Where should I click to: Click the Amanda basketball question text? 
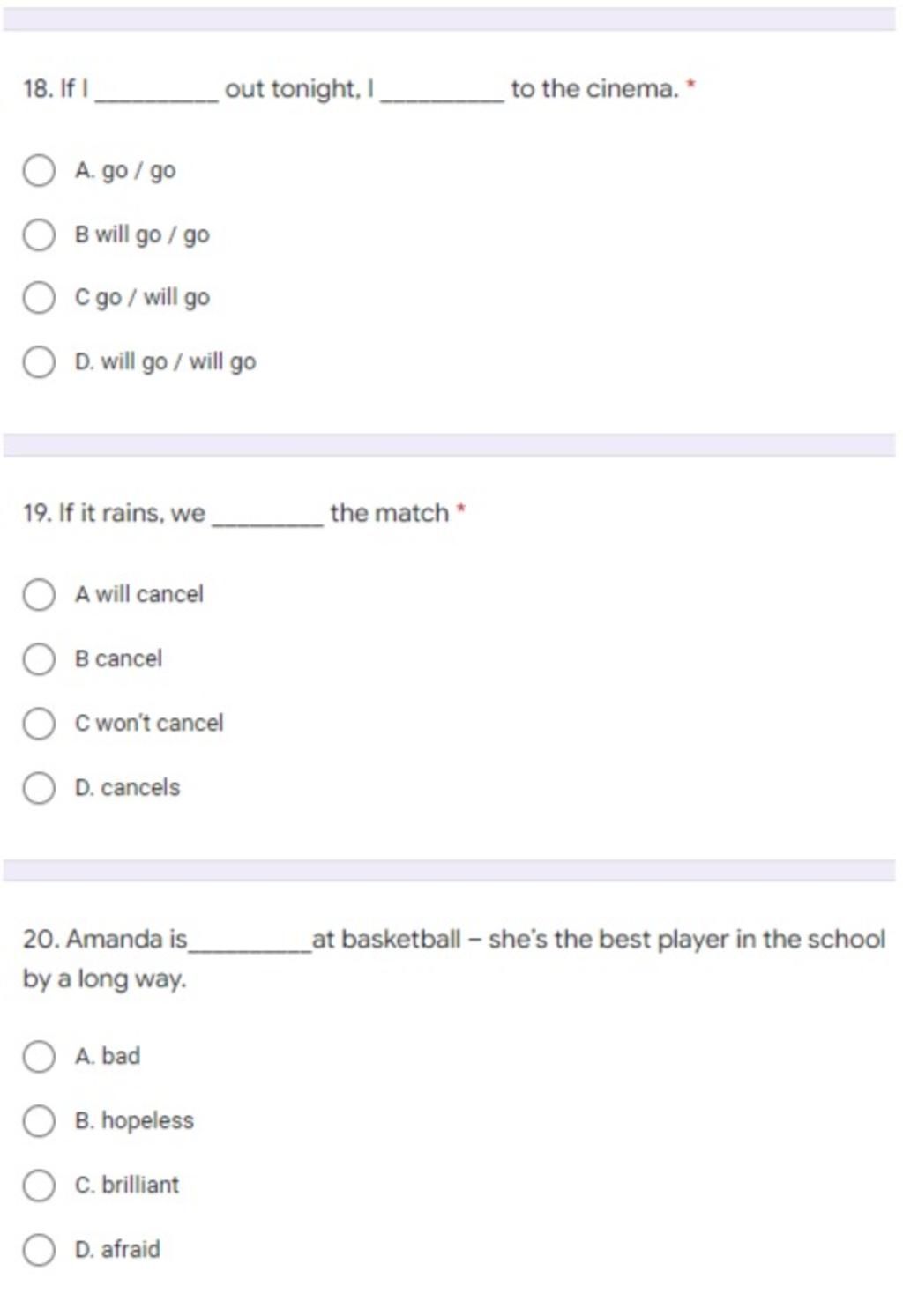[x=454, y=958]
